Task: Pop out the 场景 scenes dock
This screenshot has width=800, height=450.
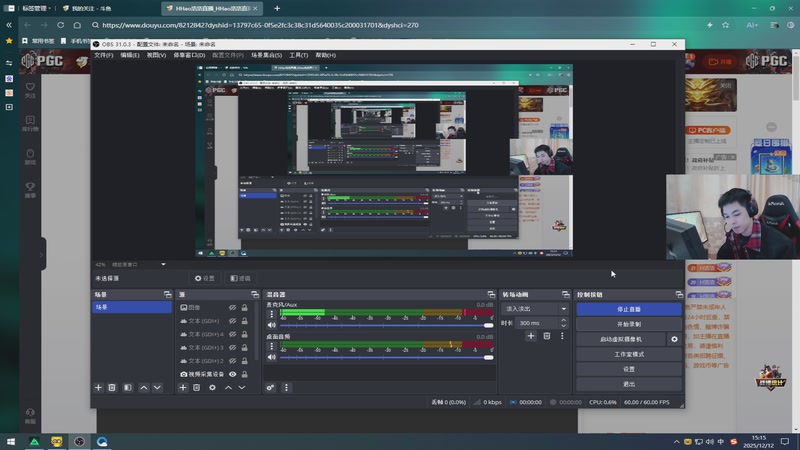Action: click(x=167, y=294)
